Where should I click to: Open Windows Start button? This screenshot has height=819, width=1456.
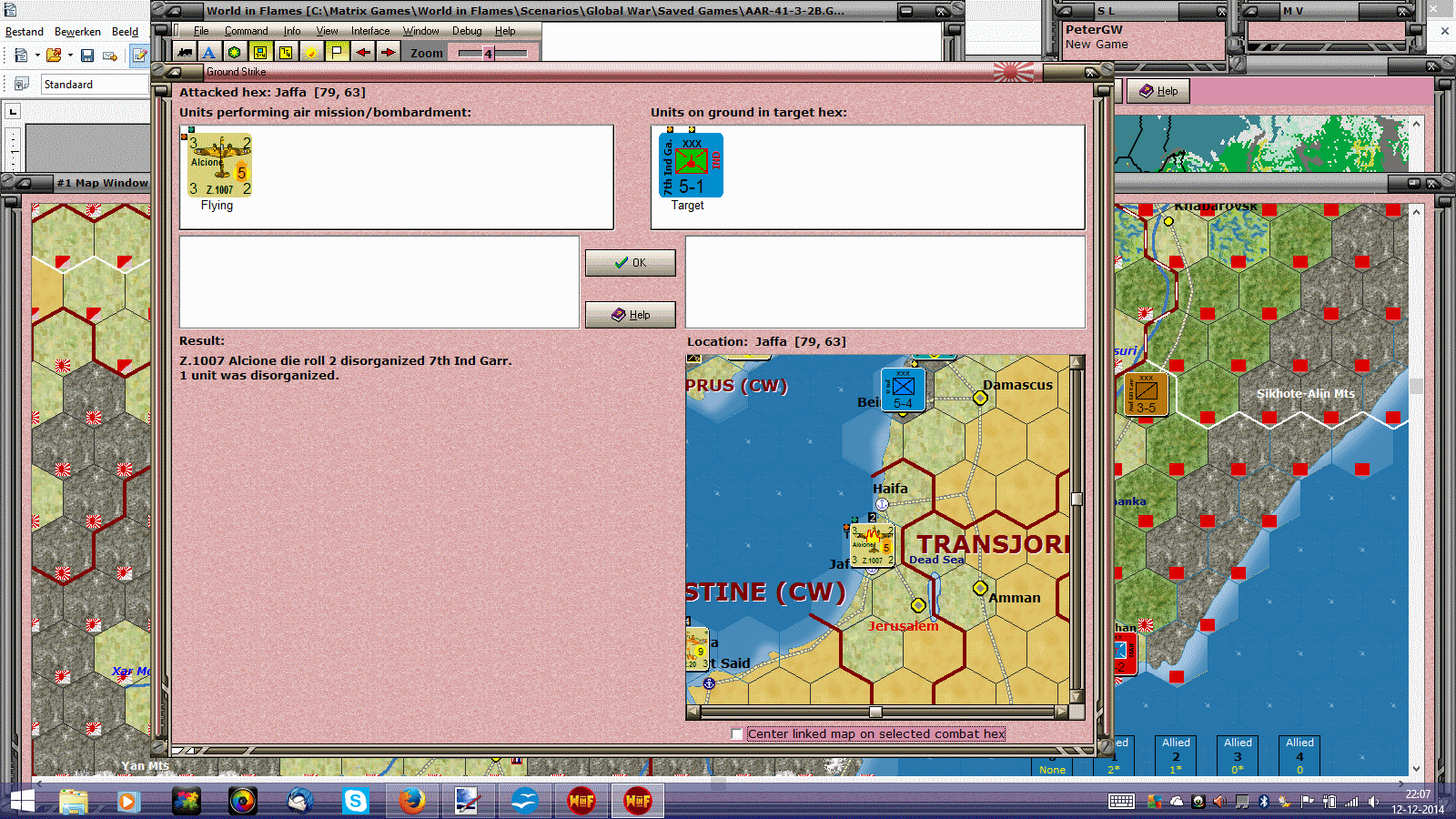(x=22, y=801)
